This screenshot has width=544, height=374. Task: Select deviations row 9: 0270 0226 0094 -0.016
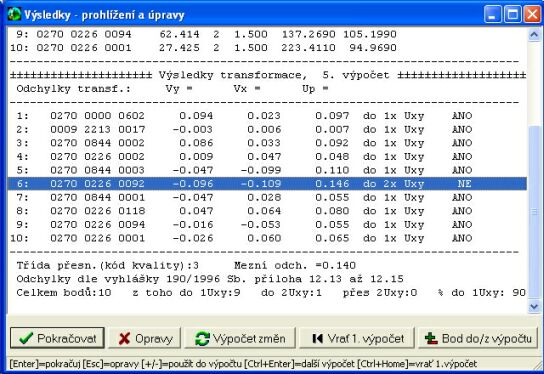(267, 224)
